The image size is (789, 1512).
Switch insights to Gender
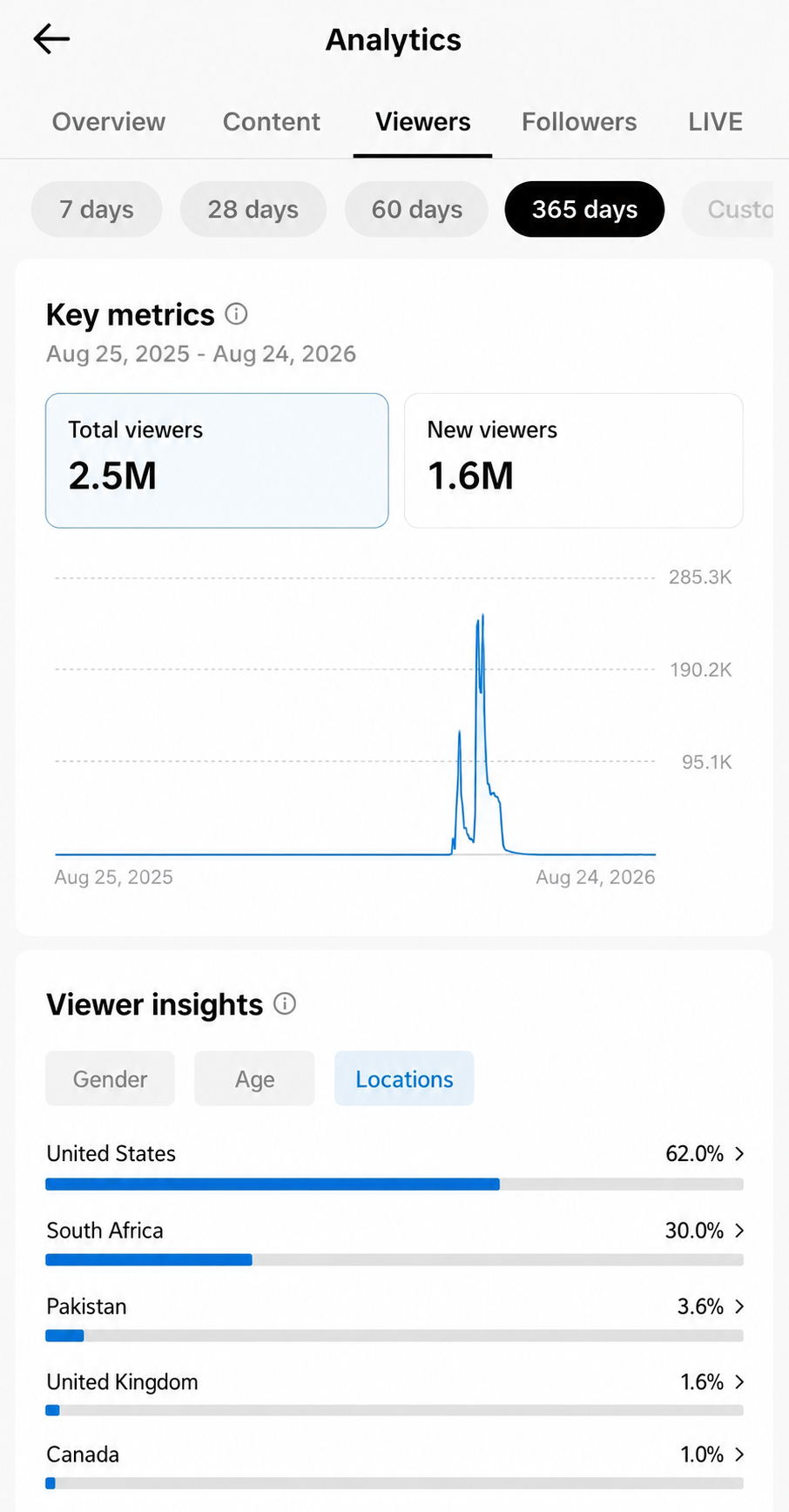[x=110, y=1078]
